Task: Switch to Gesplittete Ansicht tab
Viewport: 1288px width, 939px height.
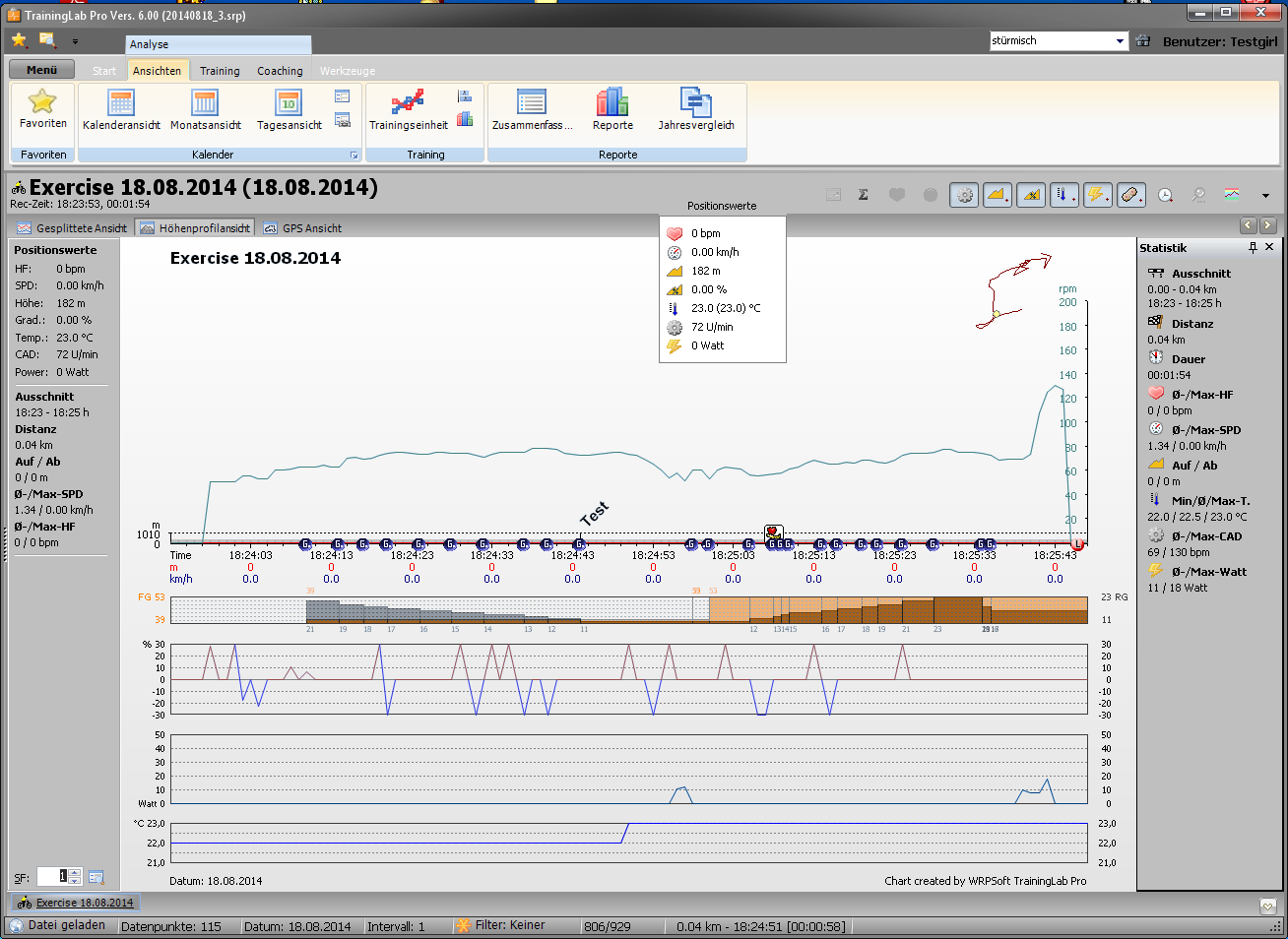Action: pyautogui.click(x=72, y=227)
